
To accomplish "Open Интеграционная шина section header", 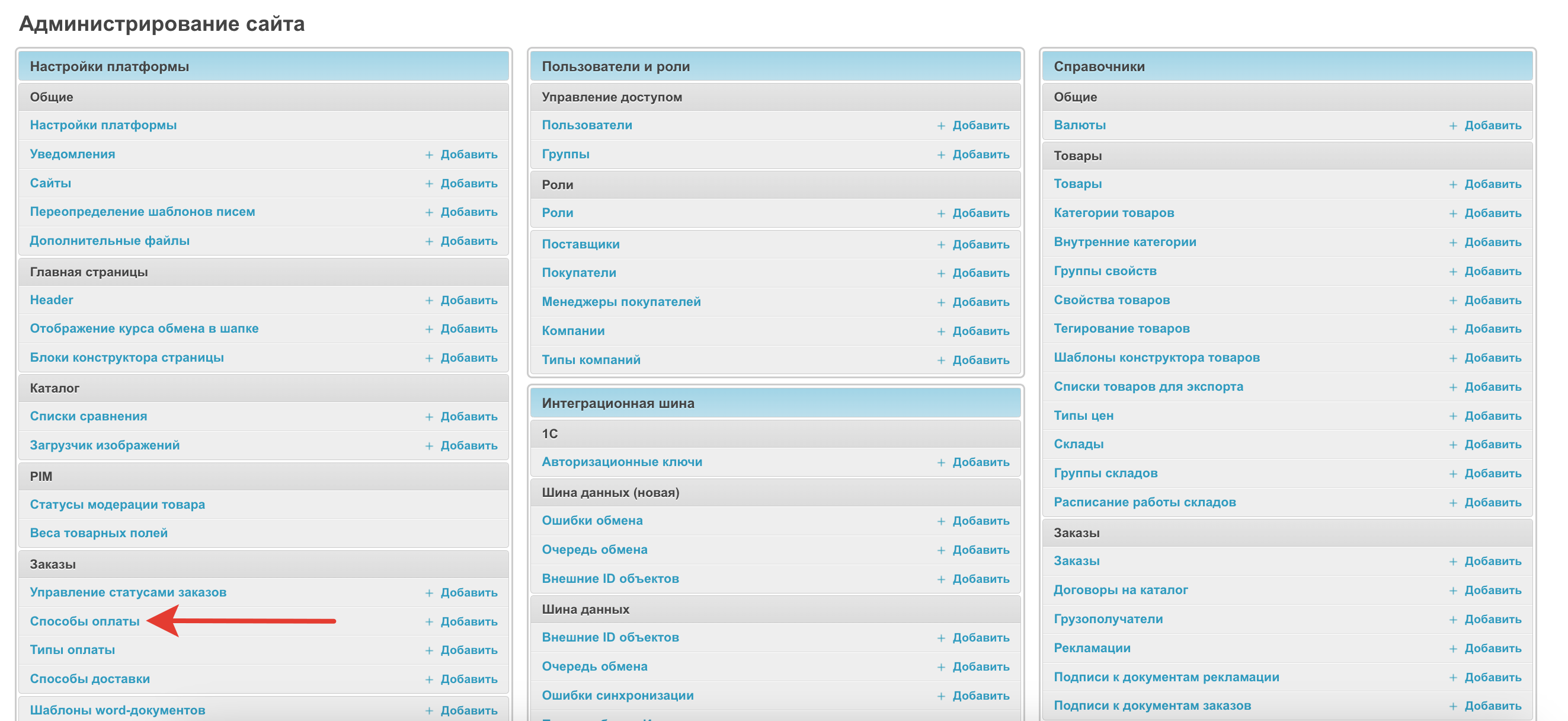I will pyautogui.click(x=617, y=403).
